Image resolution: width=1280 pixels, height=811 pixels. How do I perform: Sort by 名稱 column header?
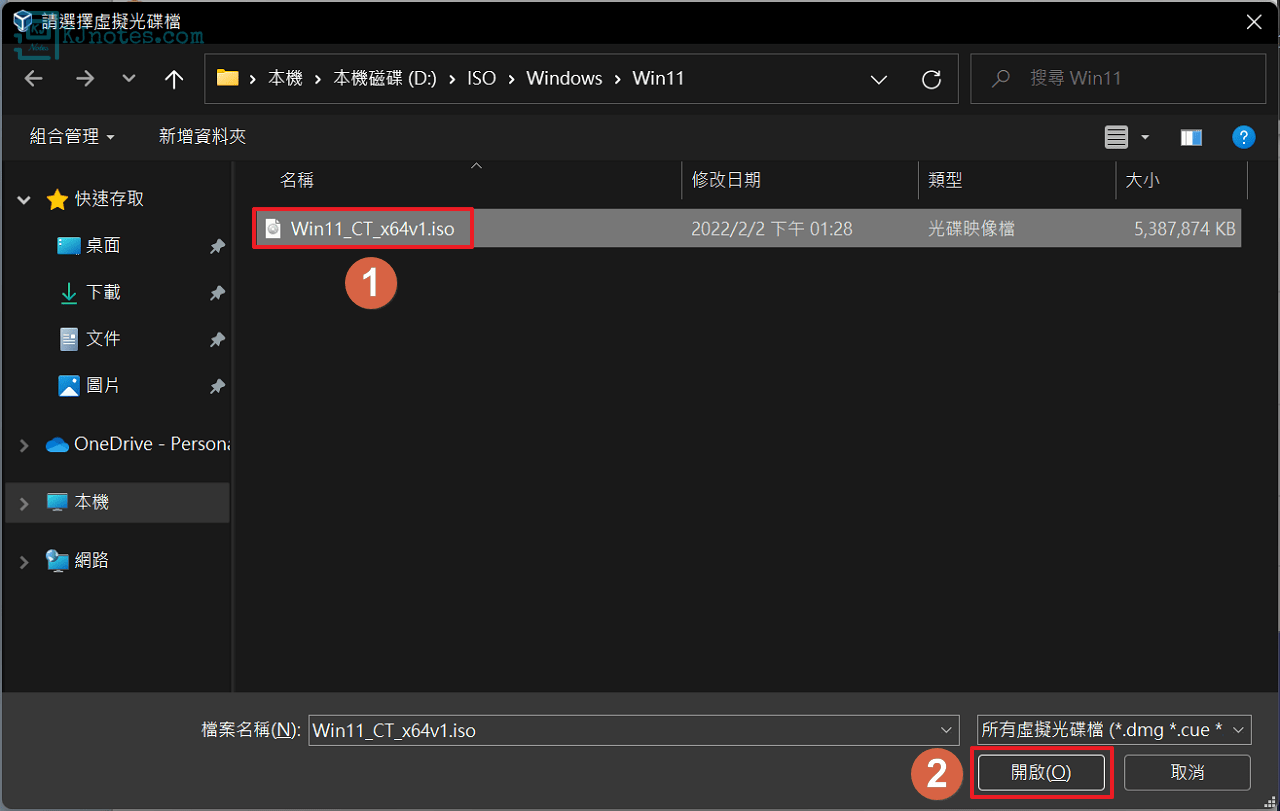click(x=297, y=180)
